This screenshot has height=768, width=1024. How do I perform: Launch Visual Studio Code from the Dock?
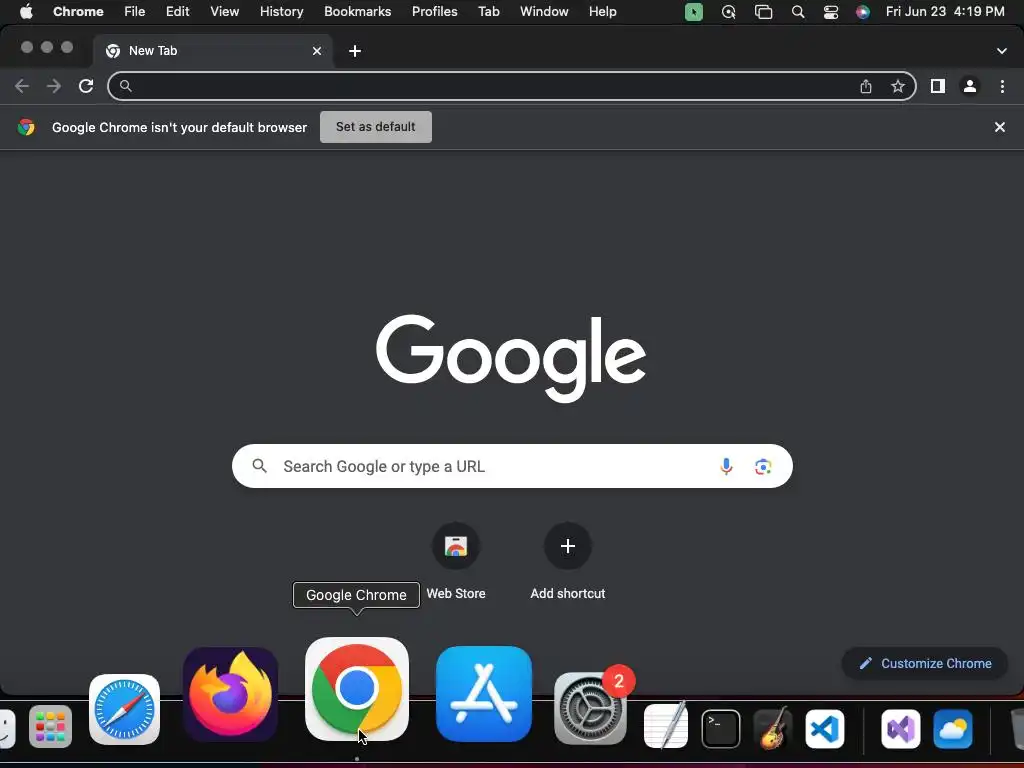pyautogui.click(x=825, y=728)
